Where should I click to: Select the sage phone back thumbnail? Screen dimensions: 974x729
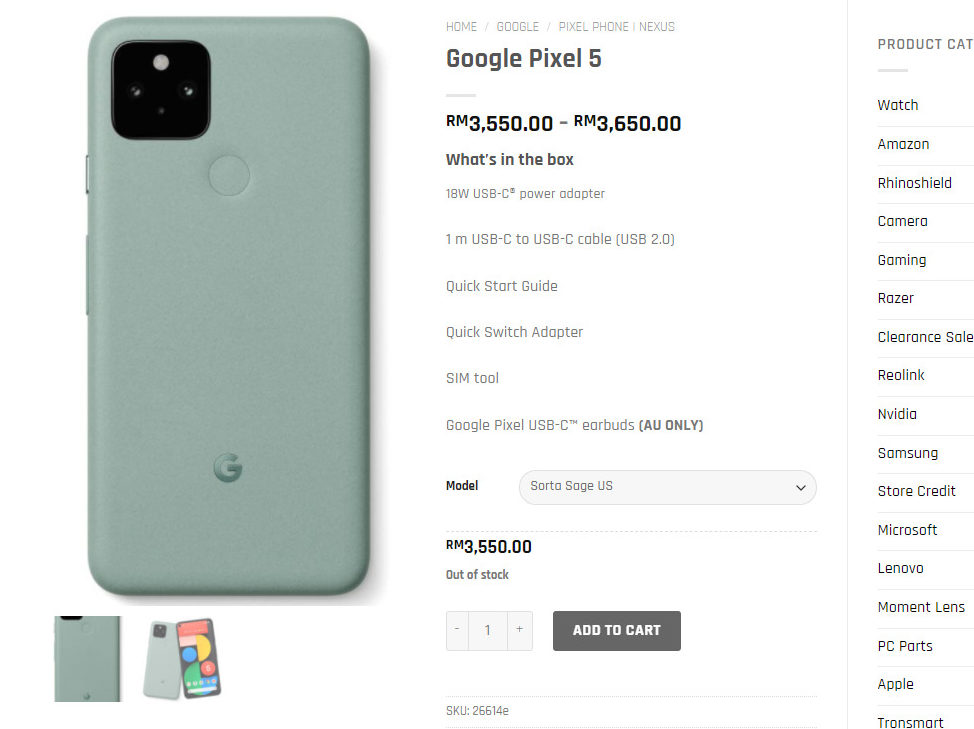pos(87,658)
